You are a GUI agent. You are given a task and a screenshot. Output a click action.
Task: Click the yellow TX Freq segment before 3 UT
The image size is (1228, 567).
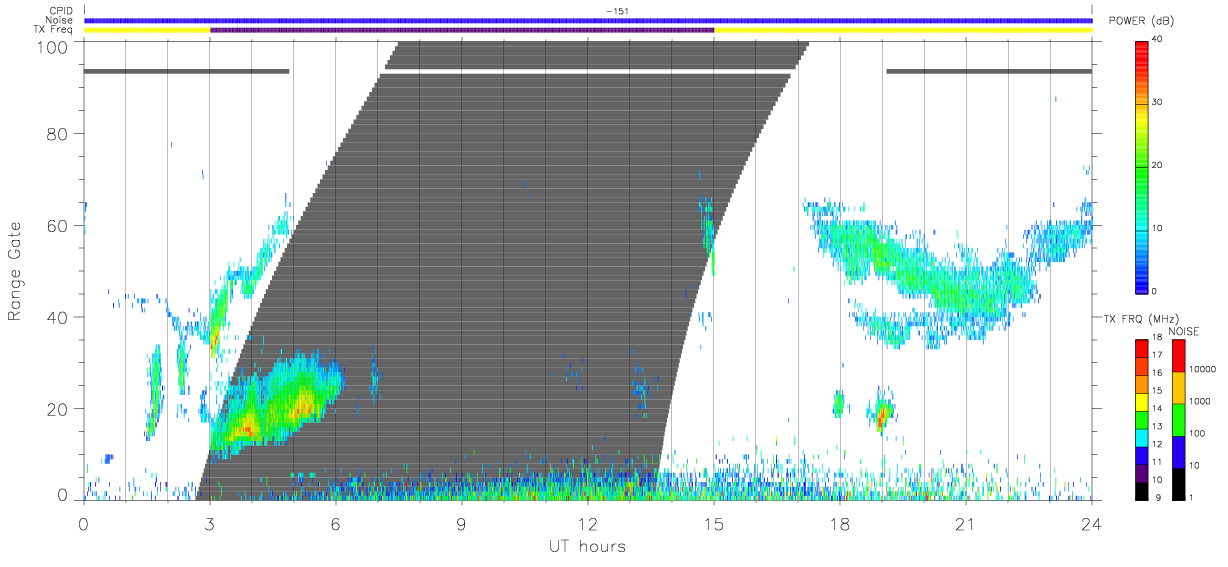tap(147, 30)
